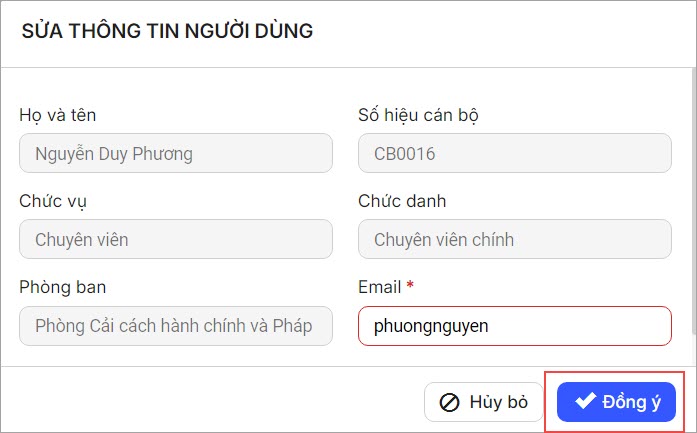The image size is (697, 433).
Task: Confirm changes with the Đồng ý button
Action: pos(616,402)
